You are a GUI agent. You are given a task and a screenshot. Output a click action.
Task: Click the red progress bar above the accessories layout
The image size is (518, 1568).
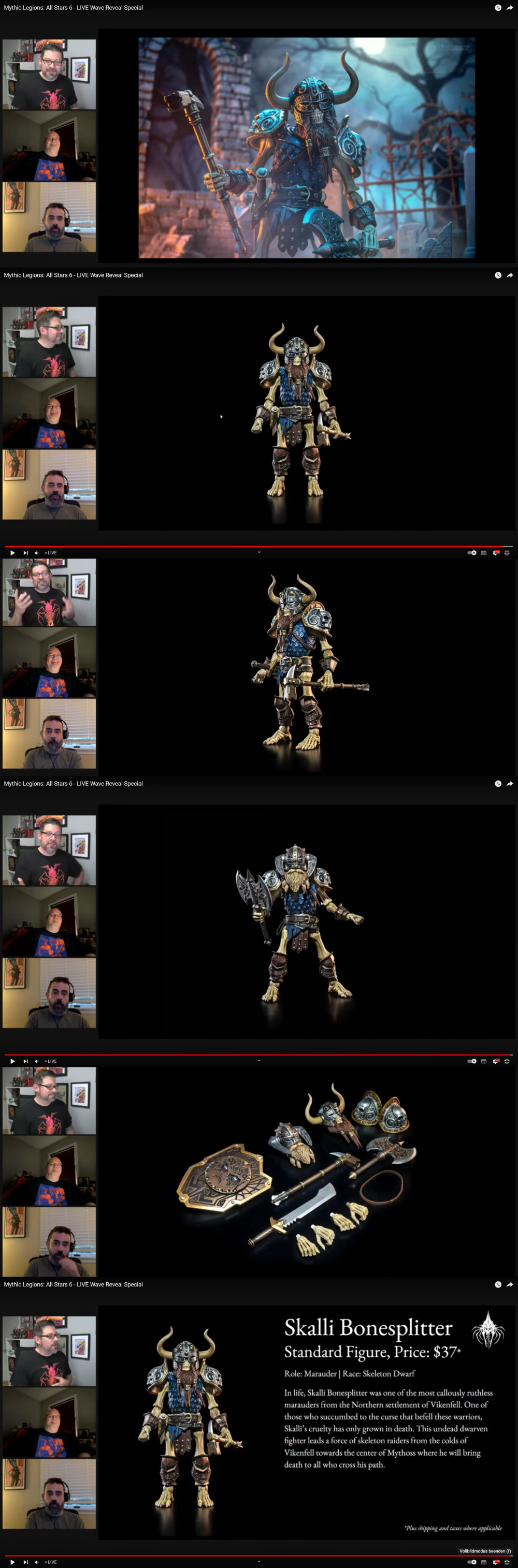[259, 1054]
